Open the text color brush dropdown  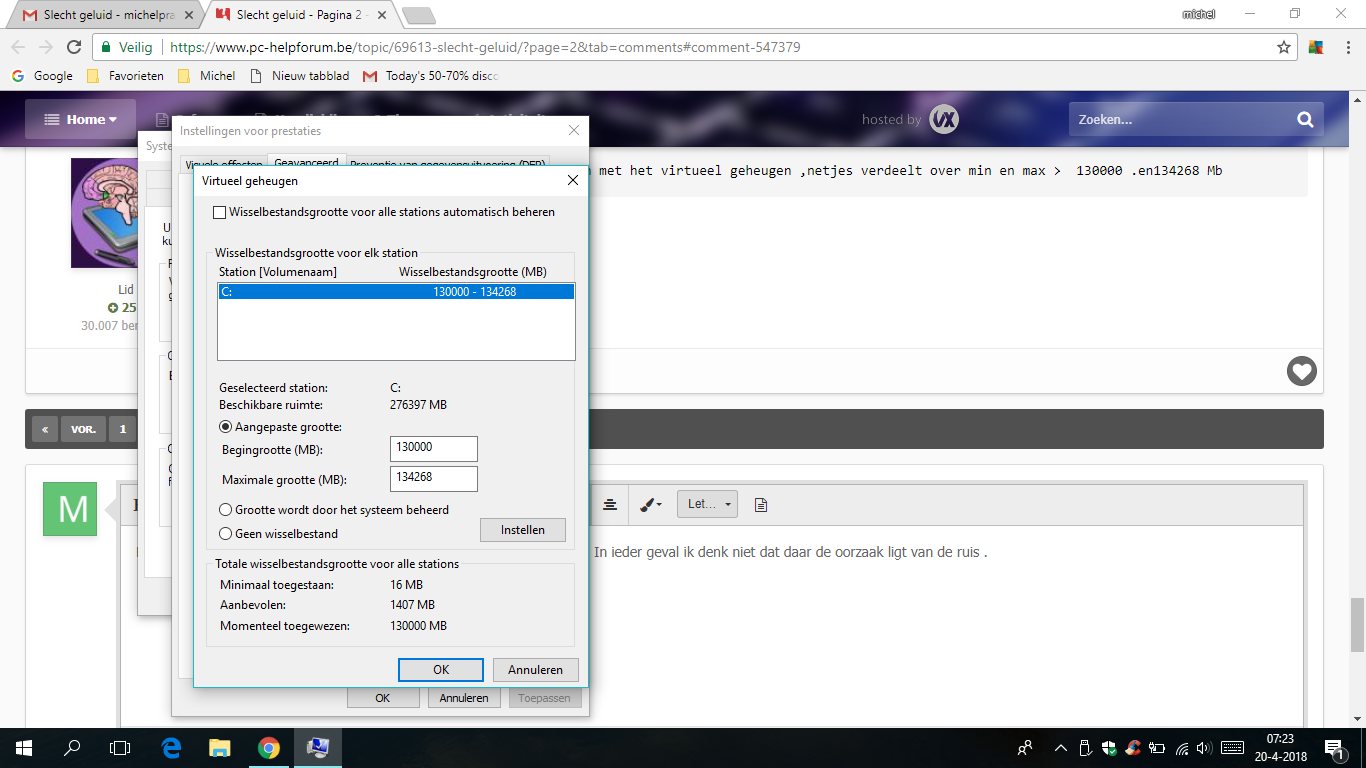[651, 504]
